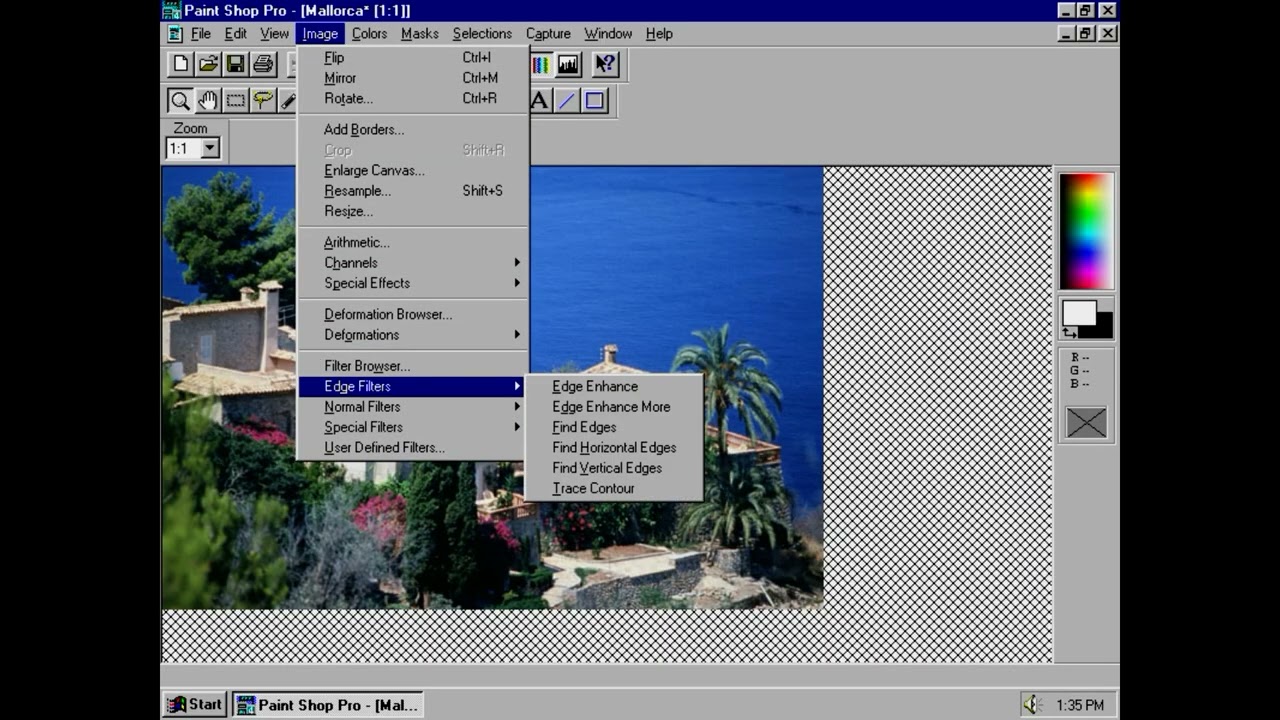Click the black background color swatch
The image size is (1280, 720).
[1104, 327]
